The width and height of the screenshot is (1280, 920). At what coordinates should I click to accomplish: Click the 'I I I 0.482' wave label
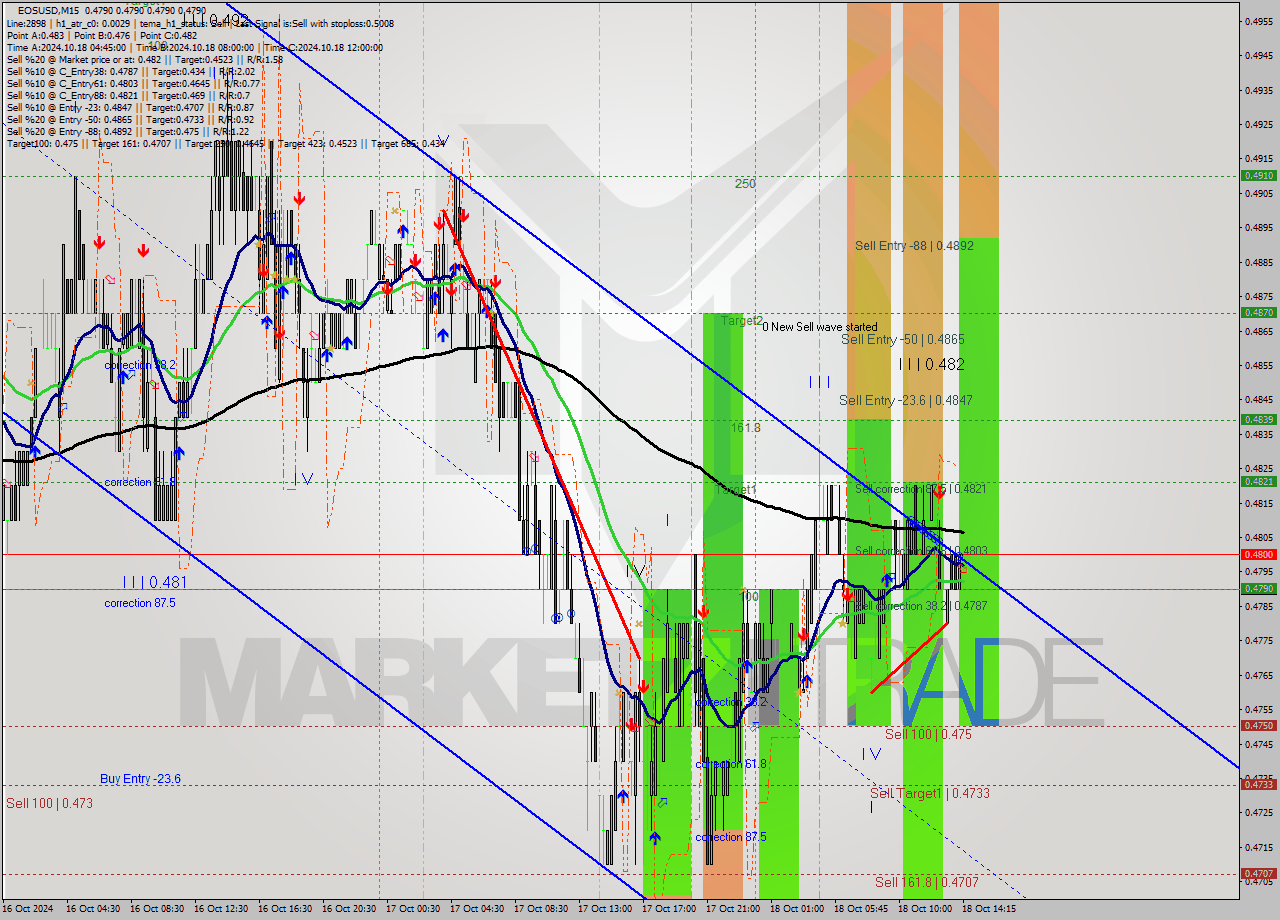[x=931, y=365]
